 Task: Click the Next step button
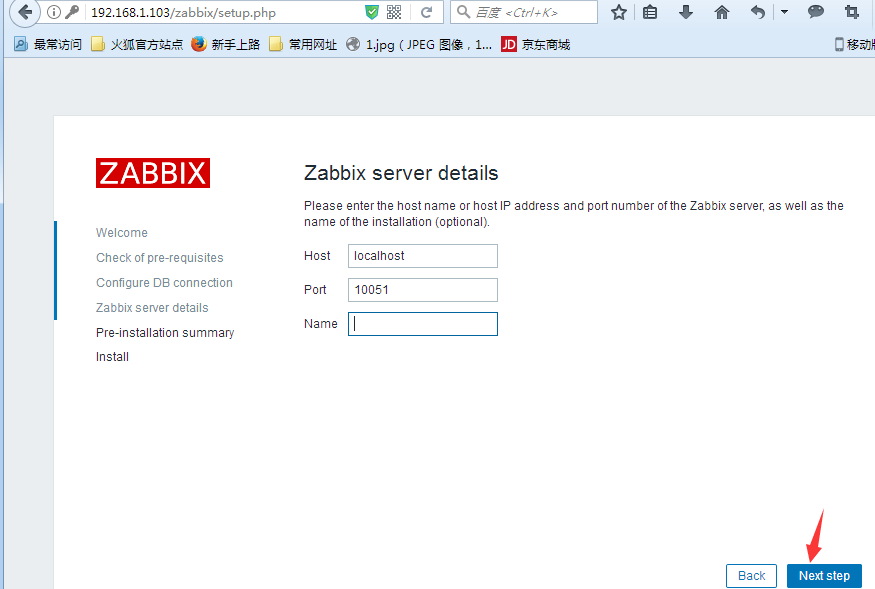pyautogui.click(x=824, y=575)
